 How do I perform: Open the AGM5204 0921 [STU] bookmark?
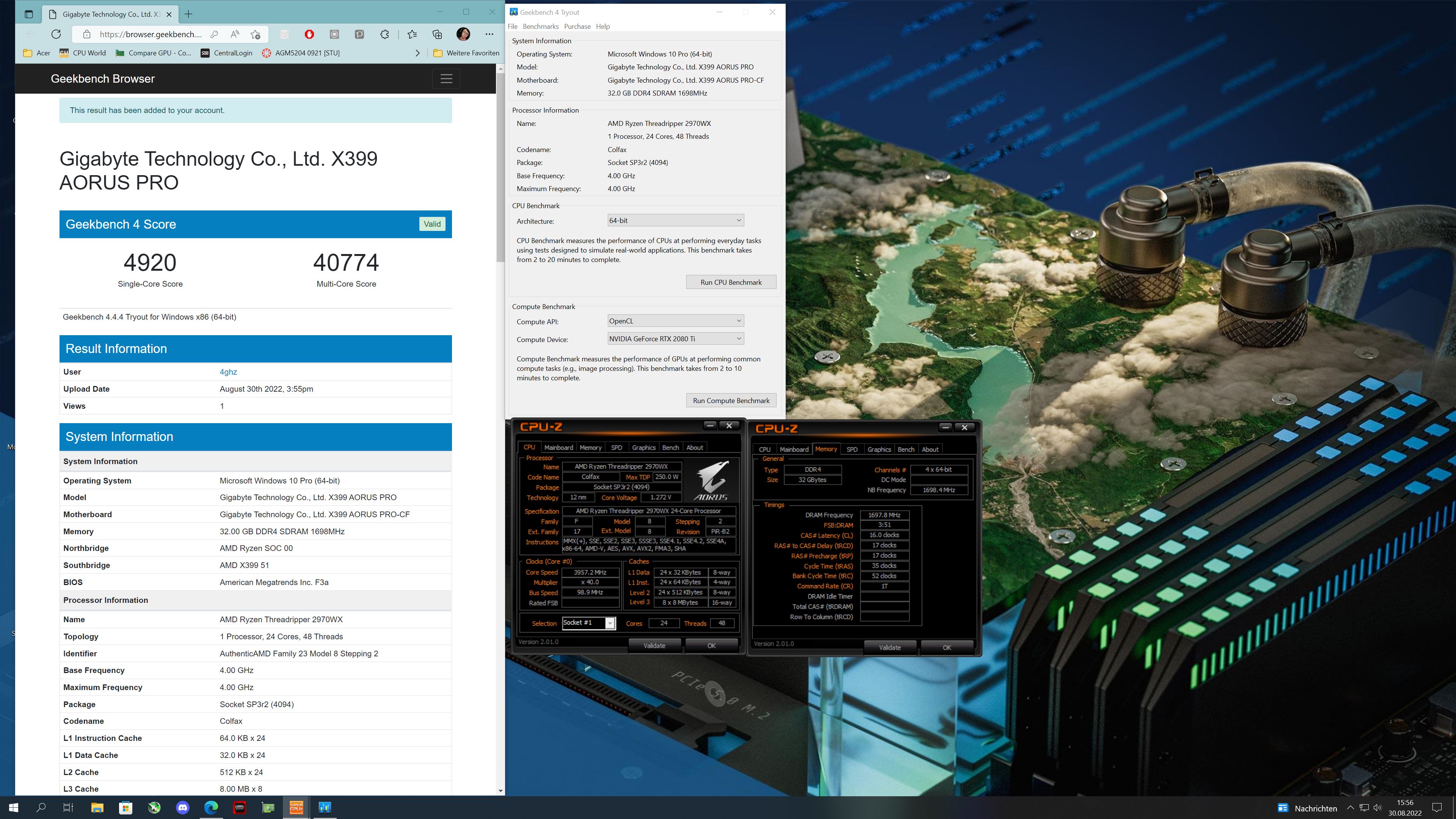coord(301,53)
